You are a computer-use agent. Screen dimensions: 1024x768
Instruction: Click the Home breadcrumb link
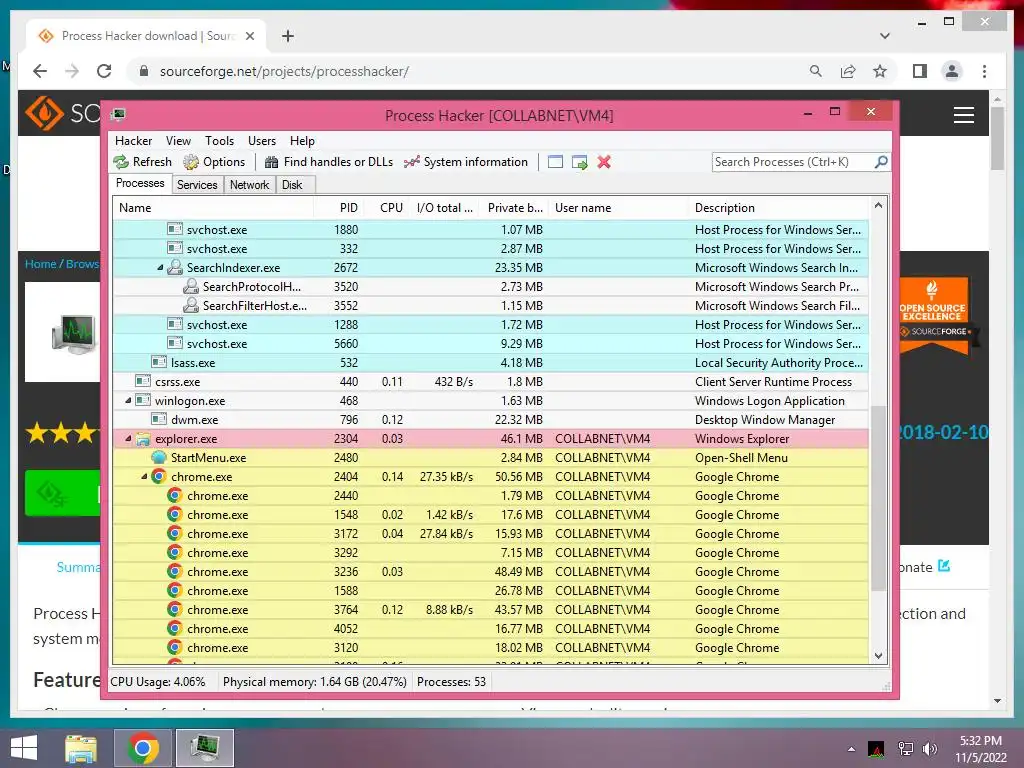click(40, 264)
